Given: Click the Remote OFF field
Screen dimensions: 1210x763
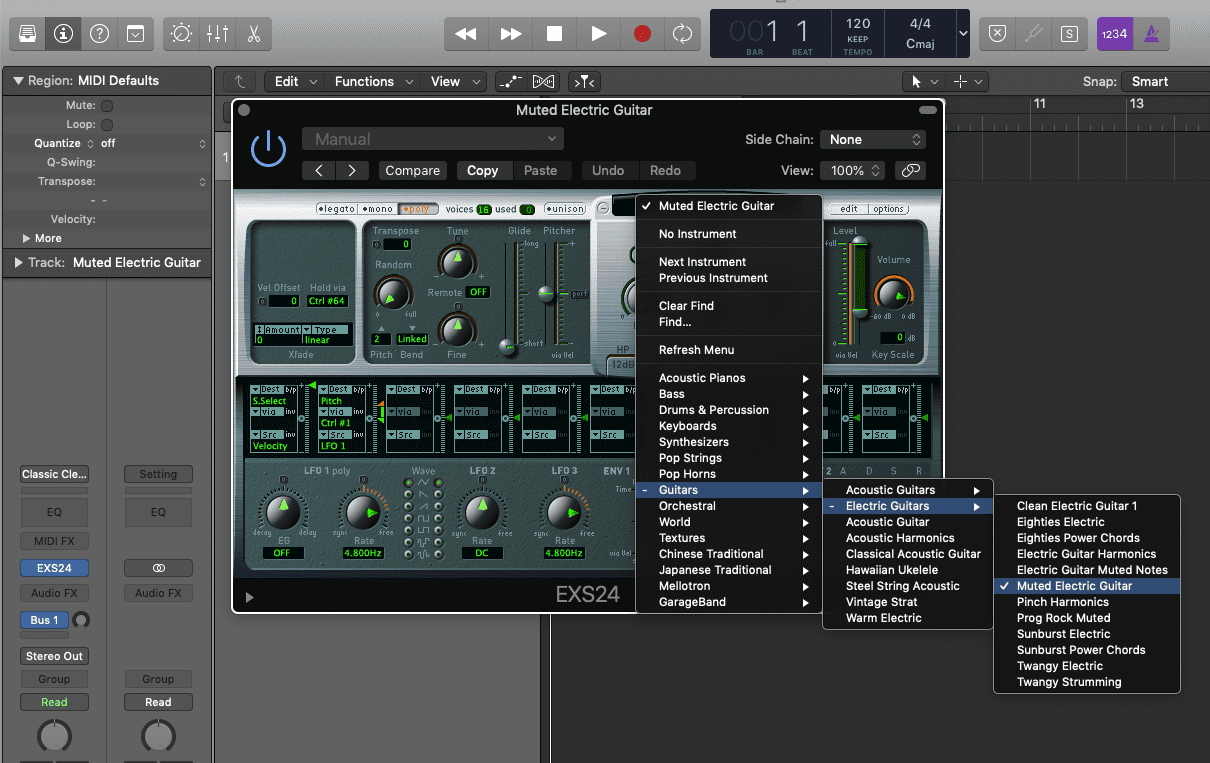Looking at the screenshot, I should click(477, 292).
